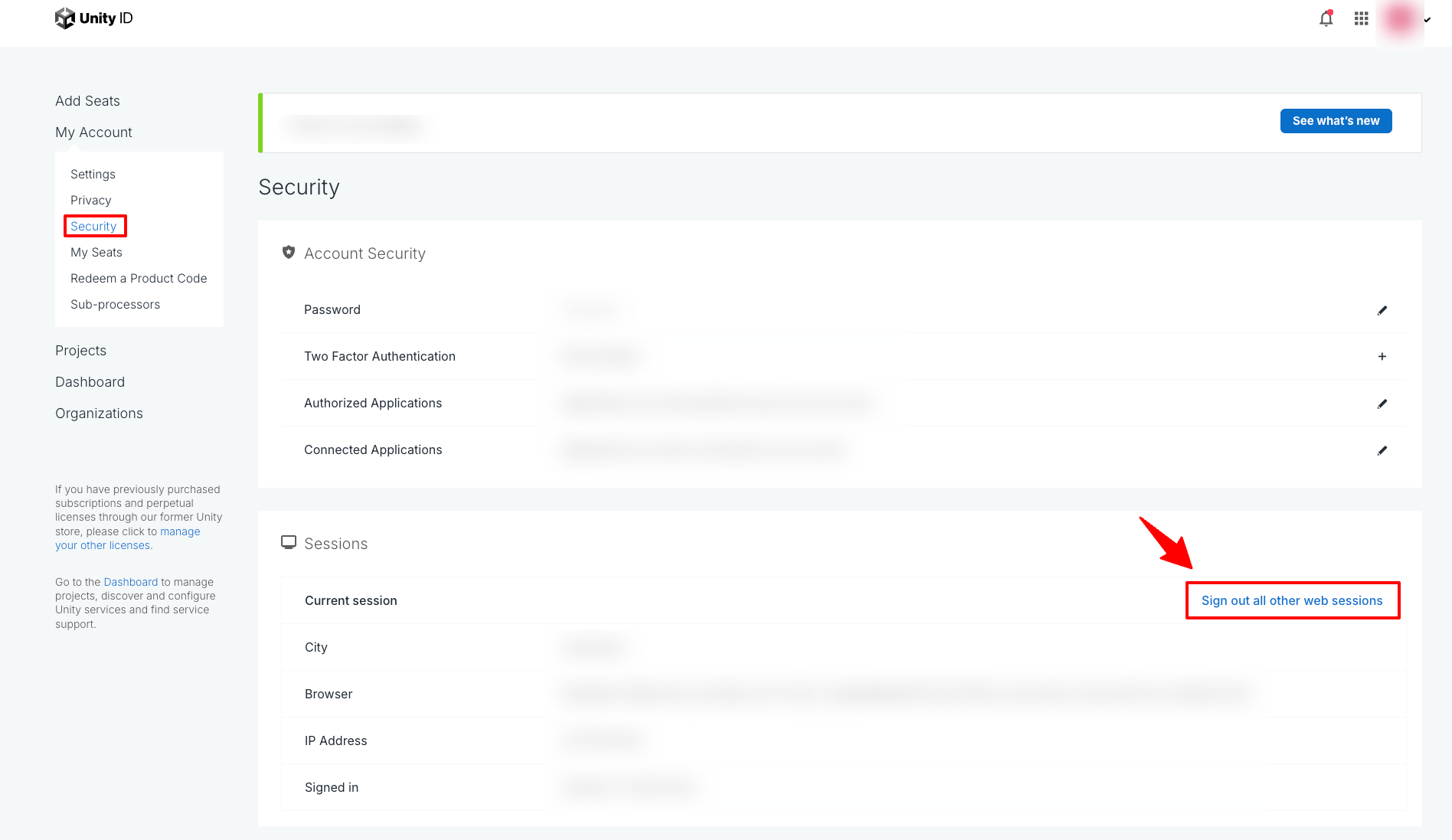Image resolution: width=1452 pixels, height=840 pixels.
Task: Collapse the My Account sidebar section
Action: (x=93, y=132)
